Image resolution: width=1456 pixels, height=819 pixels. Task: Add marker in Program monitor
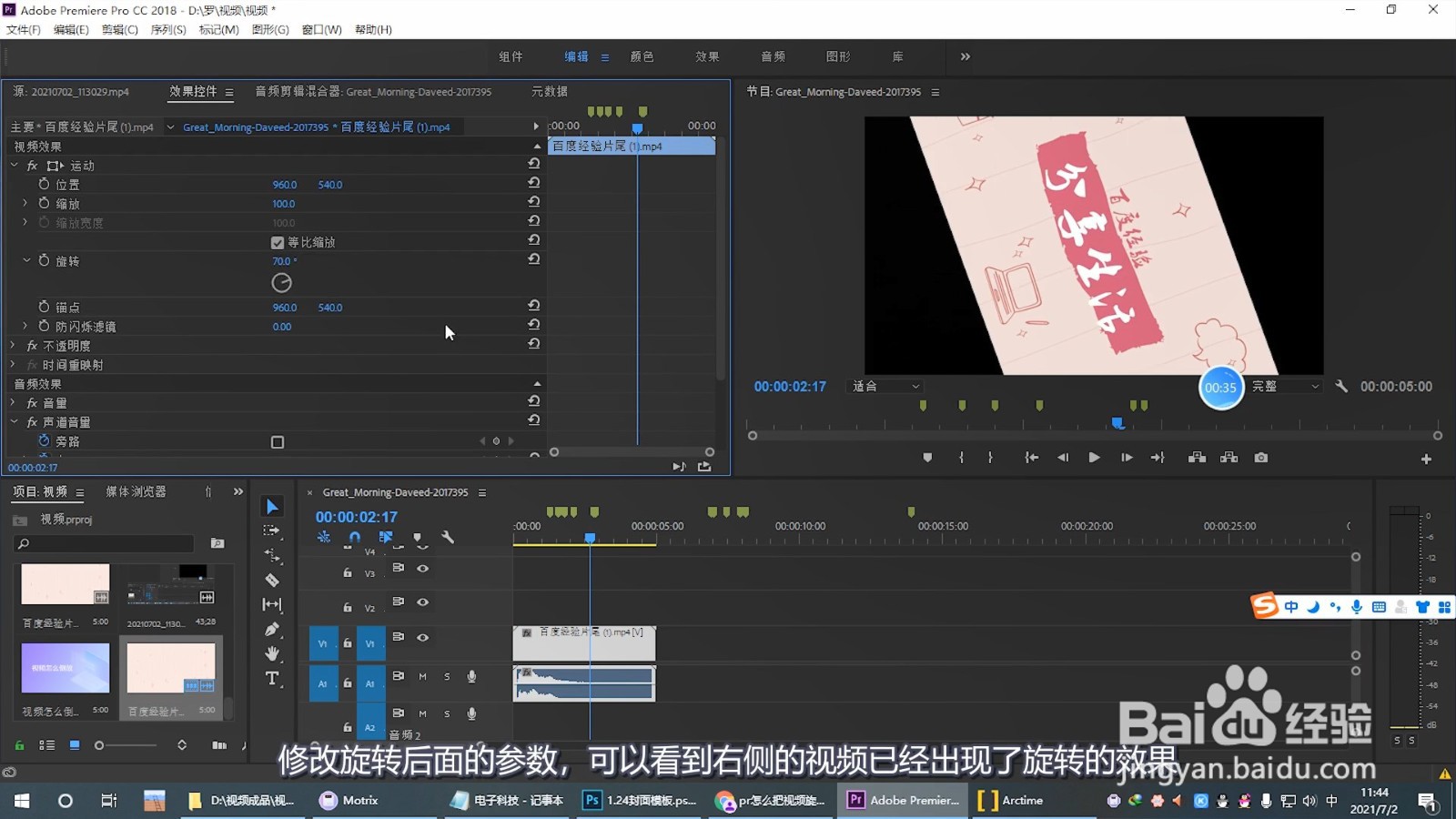point(927,458)
